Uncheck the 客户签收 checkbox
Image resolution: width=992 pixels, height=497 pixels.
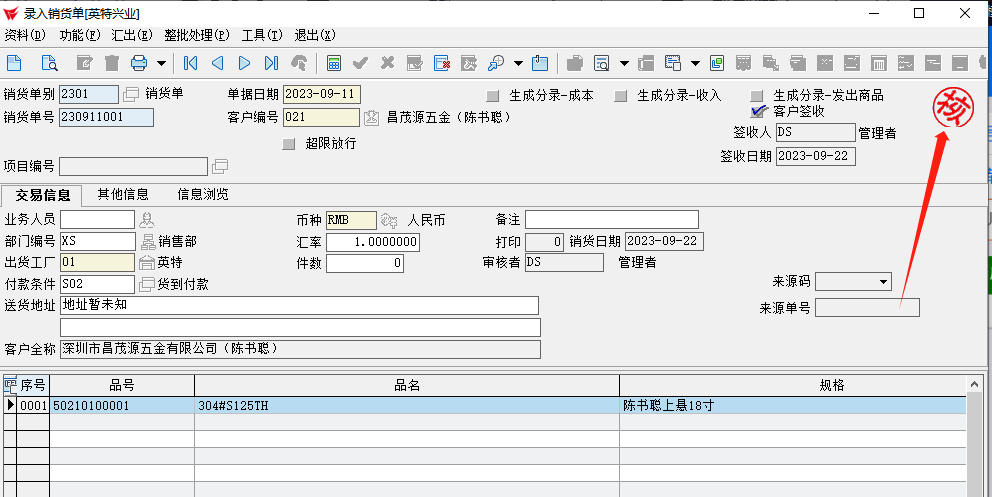(x=758, y=111)
